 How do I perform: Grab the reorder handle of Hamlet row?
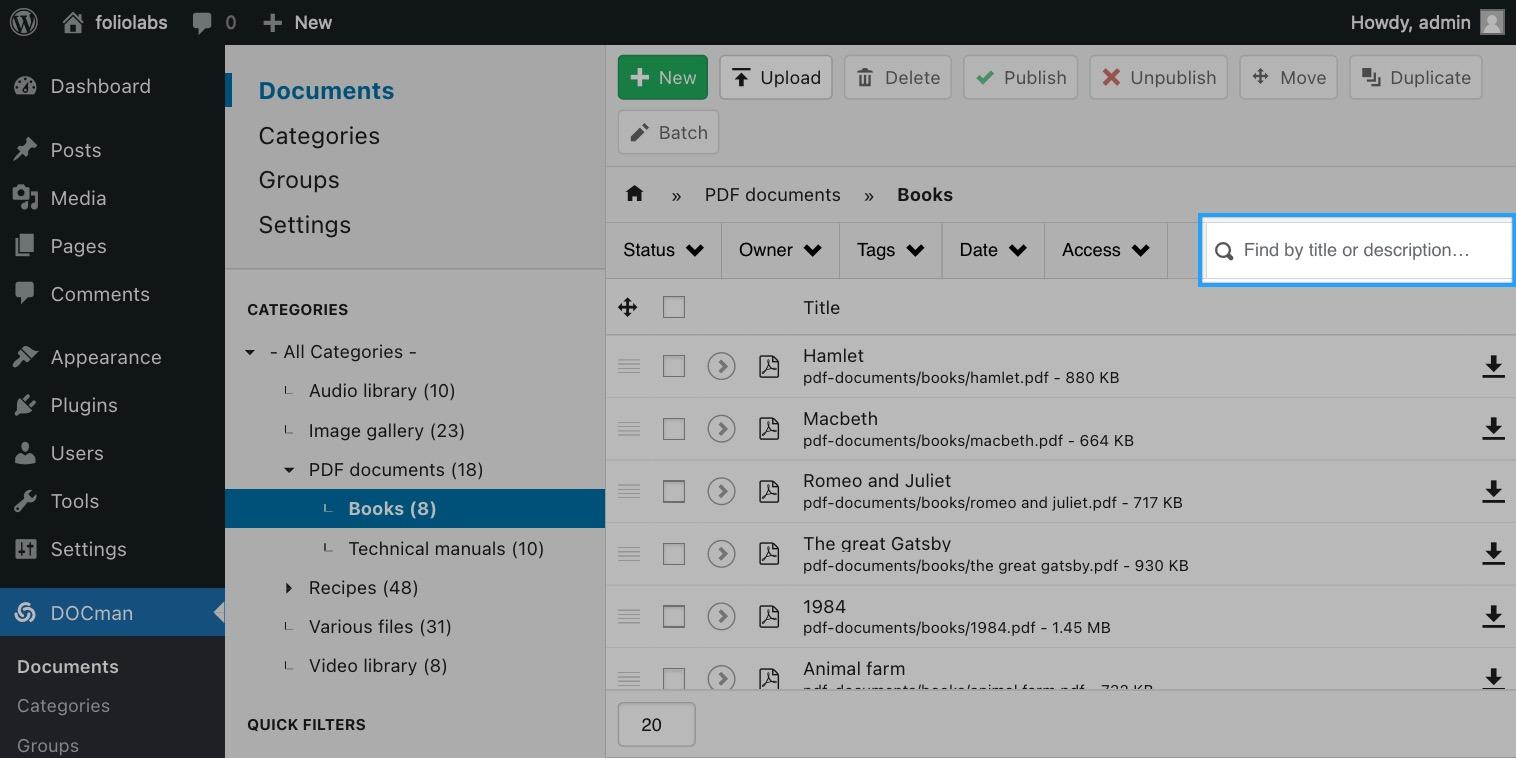pyautogui.click(x=629, y=366)
